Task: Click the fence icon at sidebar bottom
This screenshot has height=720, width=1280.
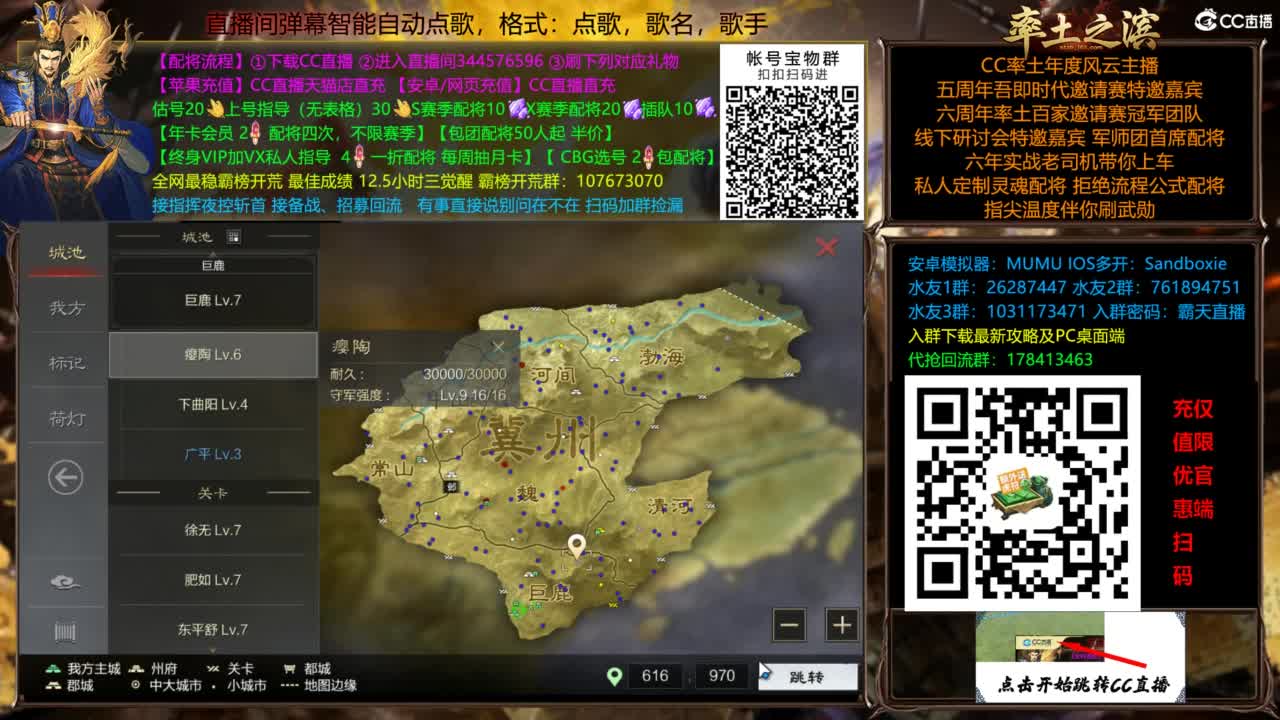Action: pos(65,632)
